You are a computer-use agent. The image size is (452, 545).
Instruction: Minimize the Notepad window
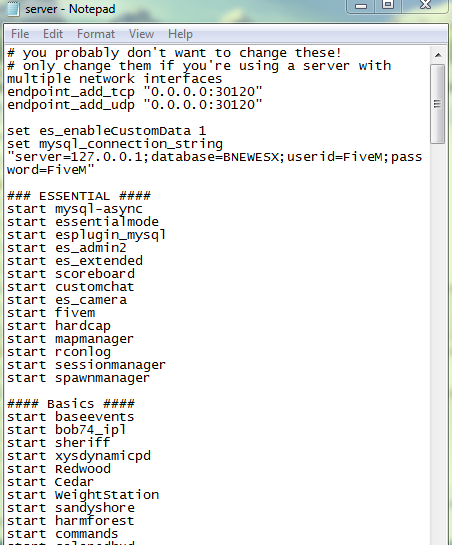coord(361,6)
